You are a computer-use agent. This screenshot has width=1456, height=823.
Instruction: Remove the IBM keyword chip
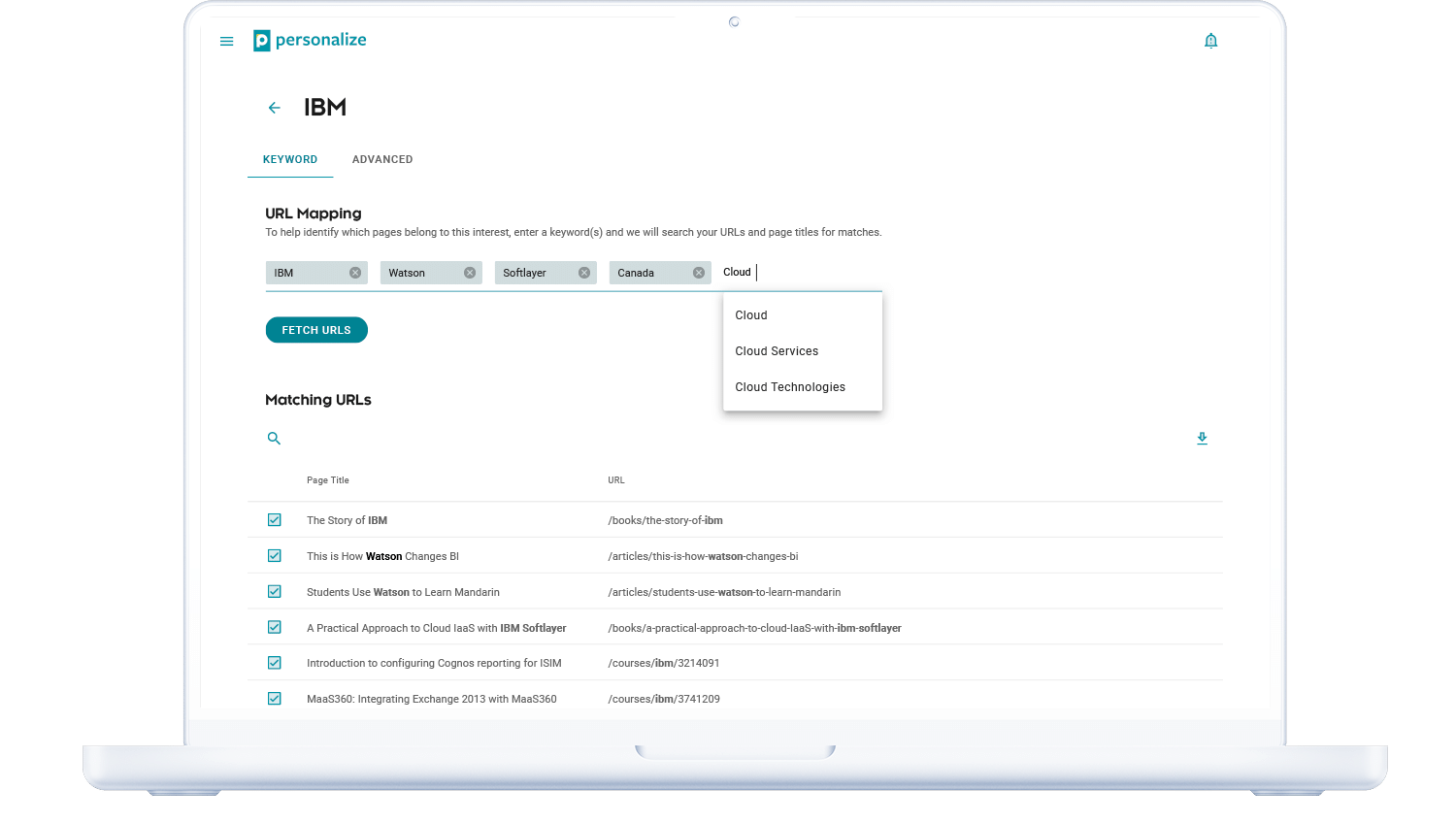pos(355,273)
